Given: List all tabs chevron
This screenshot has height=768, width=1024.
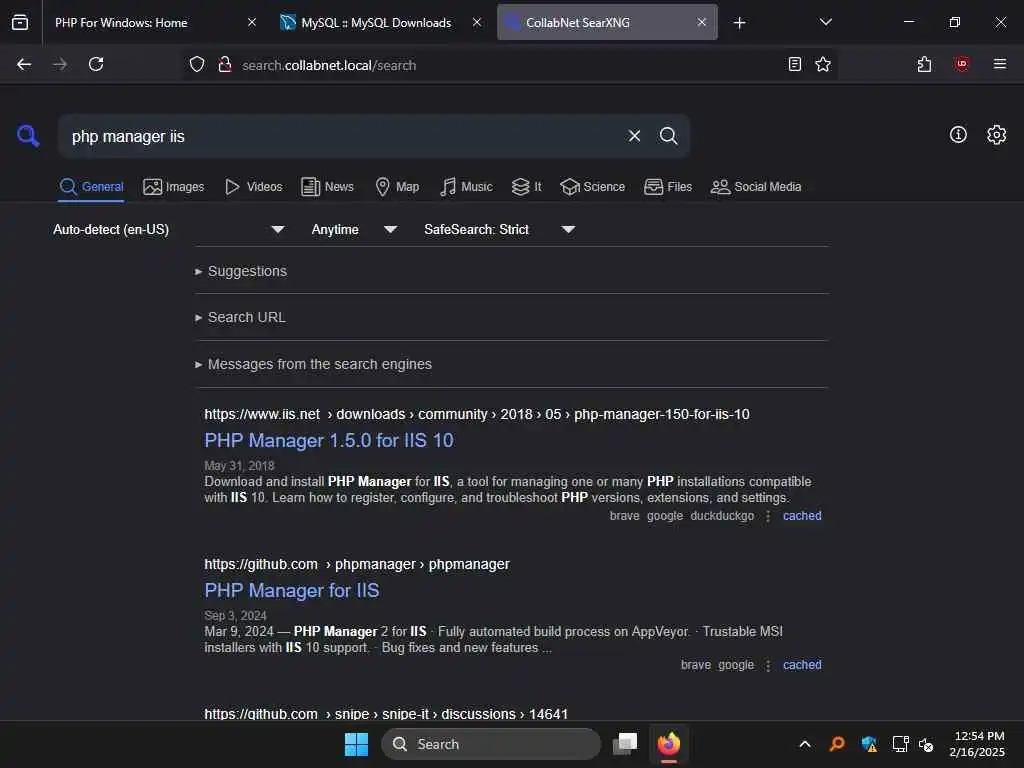Looking at the screenshot, I should pyautogui.click(x=825, y=22).
